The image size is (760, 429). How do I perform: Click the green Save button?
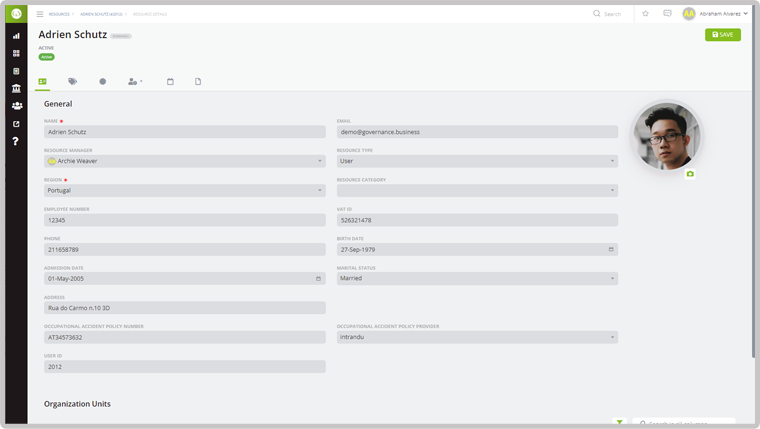click(x=722, y=35)
